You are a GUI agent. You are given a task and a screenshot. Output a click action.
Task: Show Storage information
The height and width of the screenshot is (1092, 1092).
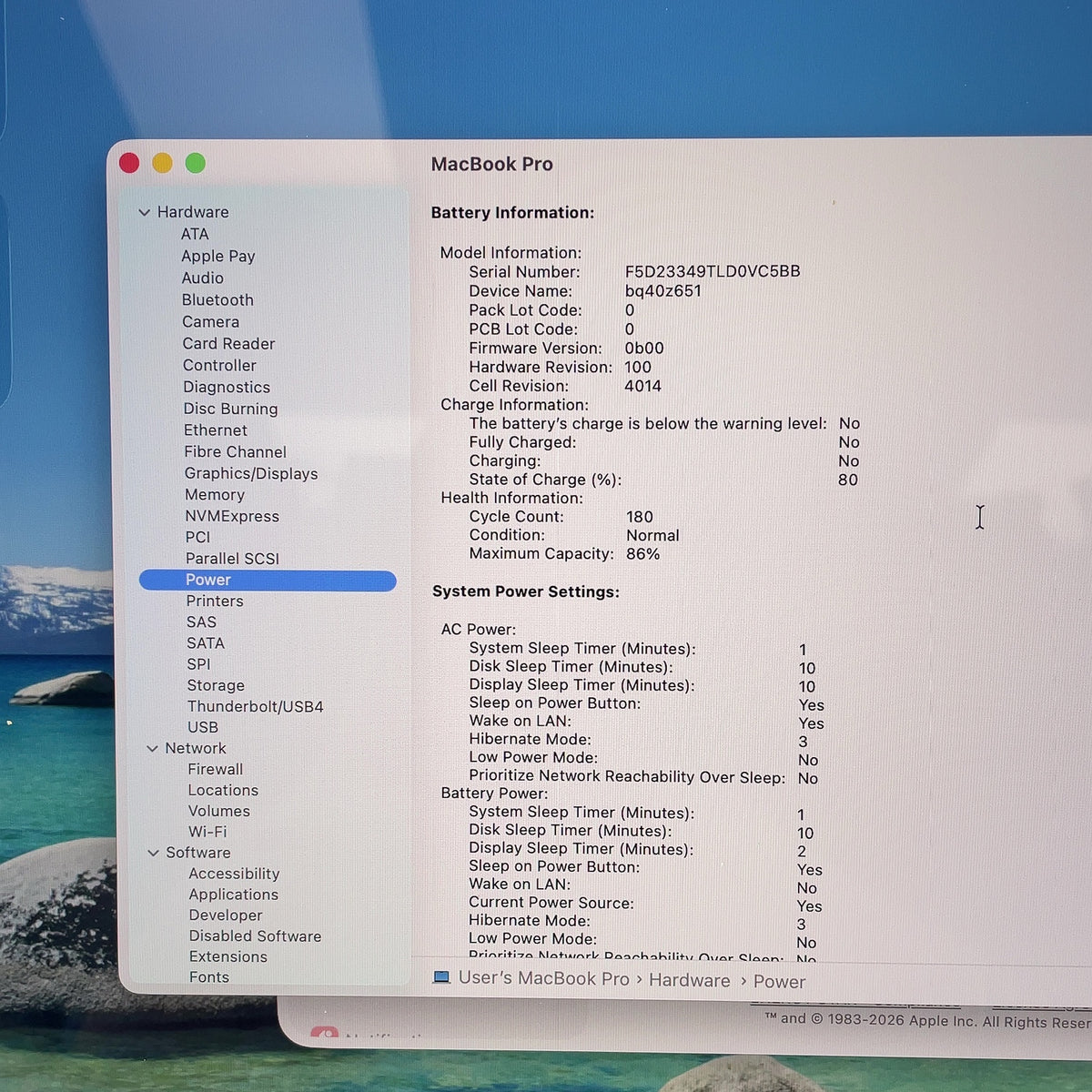[216, 685]
